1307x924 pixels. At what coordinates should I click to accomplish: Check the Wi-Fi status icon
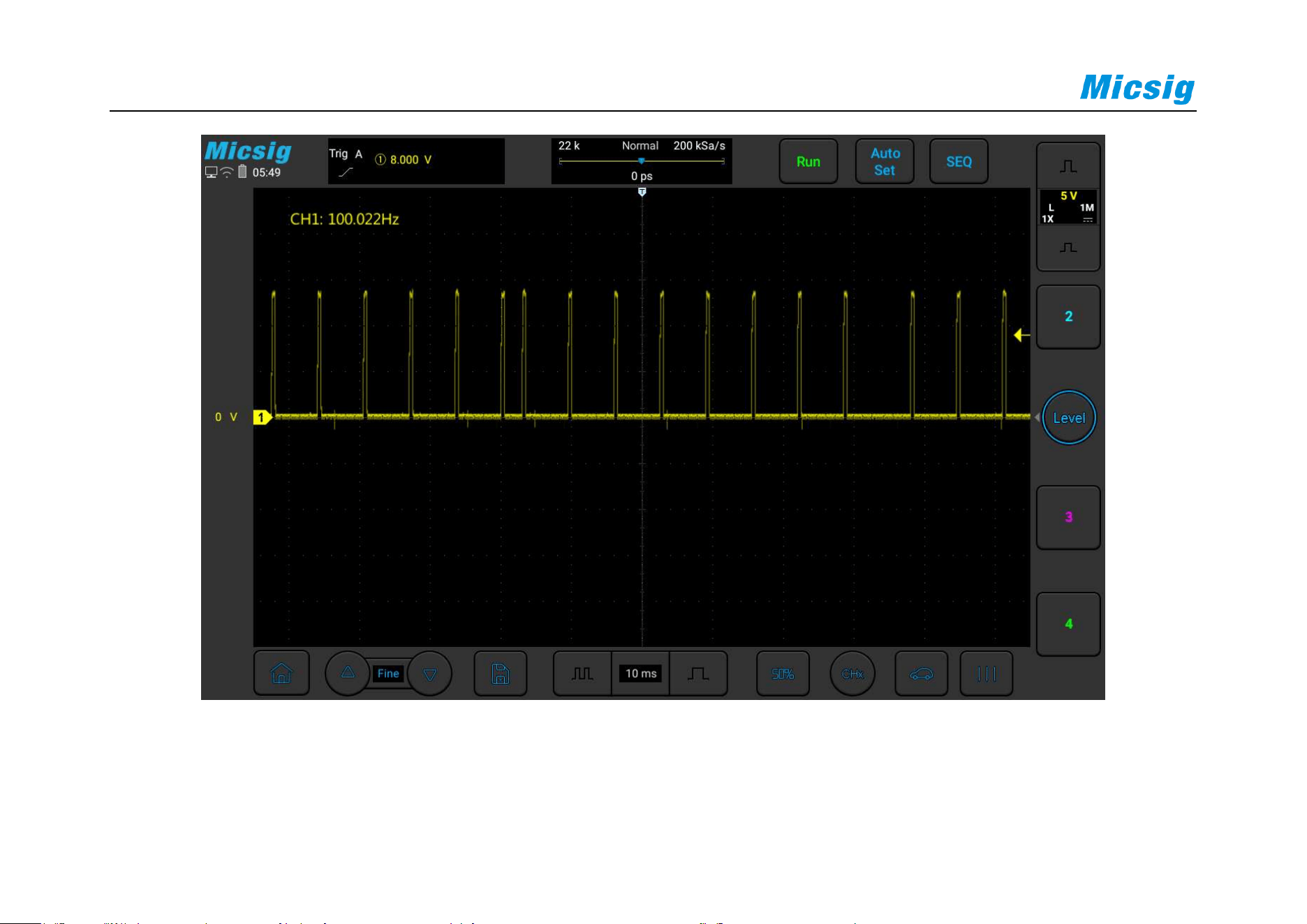coord(227,172)
